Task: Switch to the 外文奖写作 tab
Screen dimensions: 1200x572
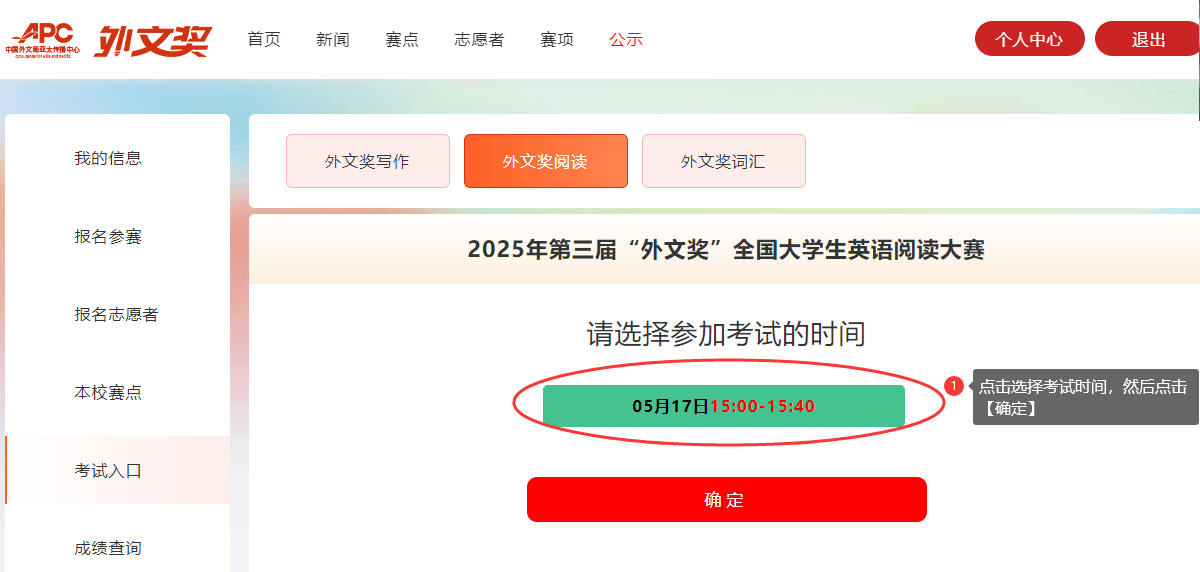Action: pos(367,161)
